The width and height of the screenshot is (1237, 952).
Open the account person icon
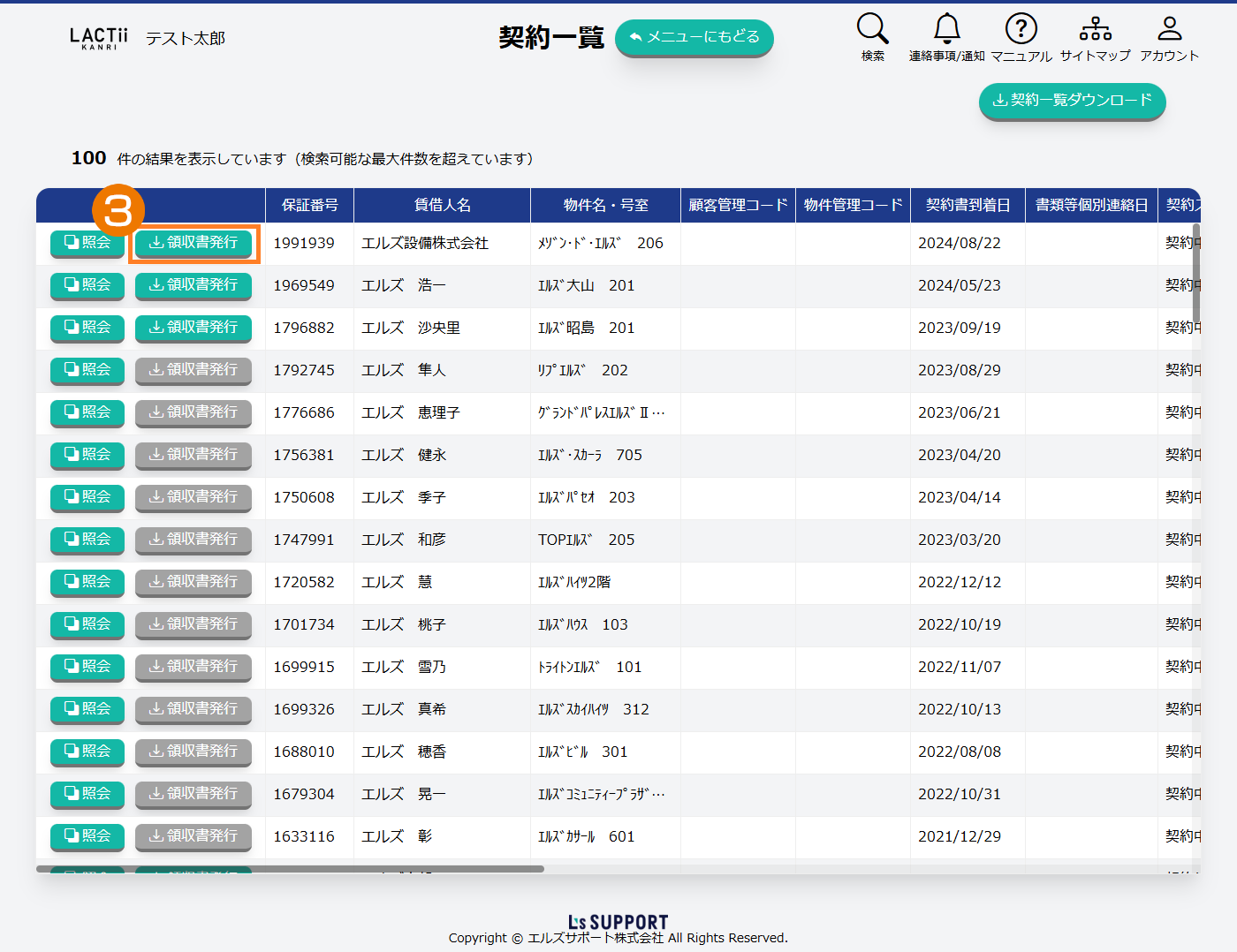[x=1169, y=29]
